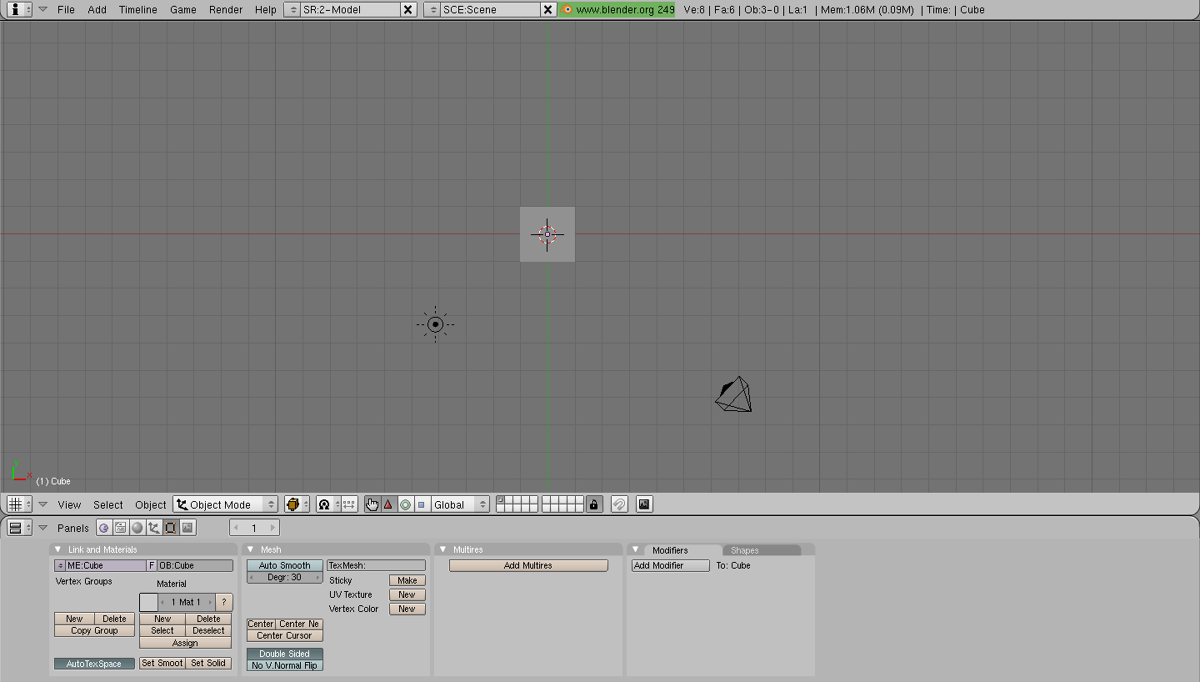
Task: Click the Add Multires button
Action: tap(528, 565)
